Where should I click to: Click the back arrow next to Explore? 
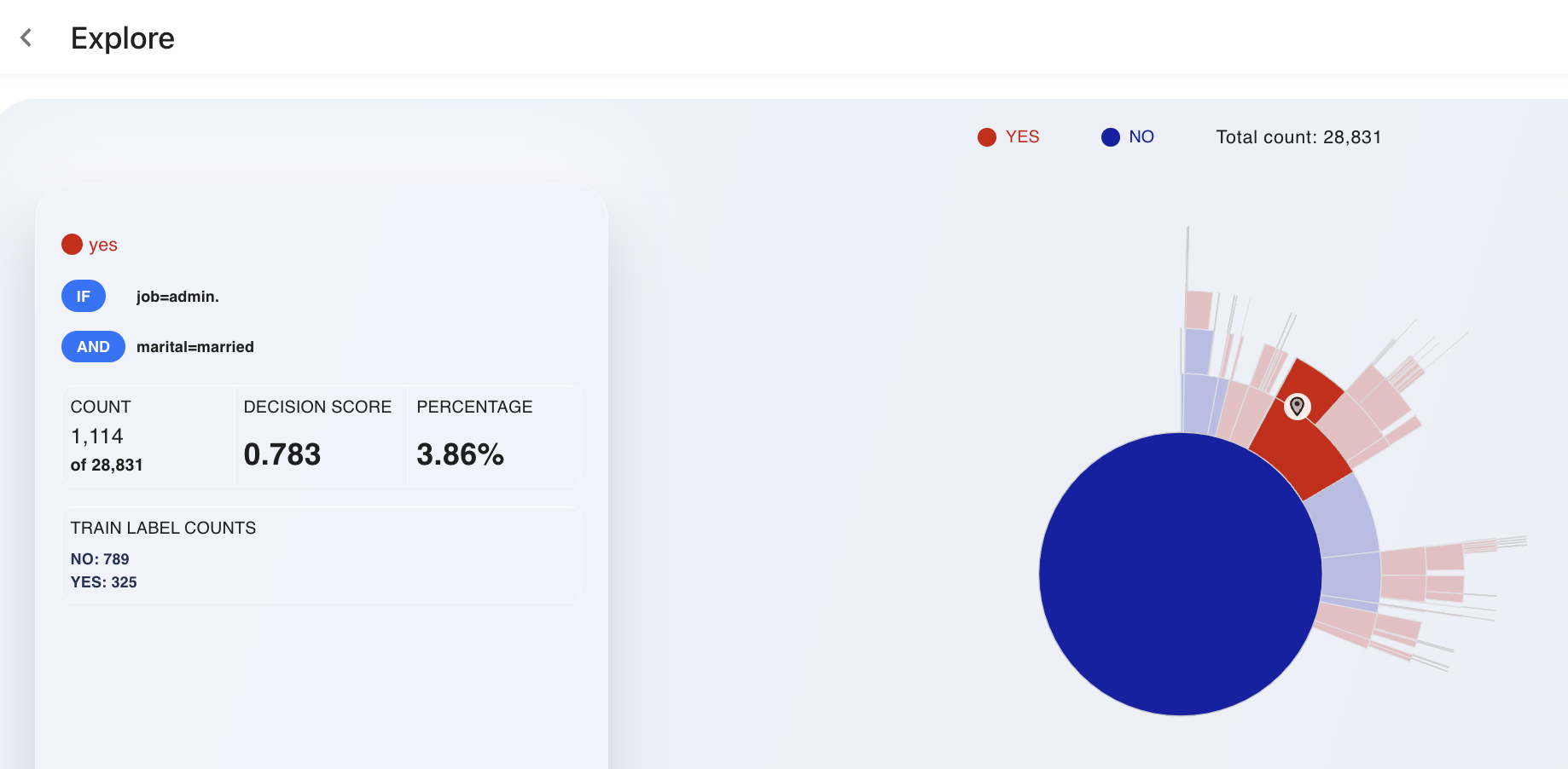(x=26, y=38)
